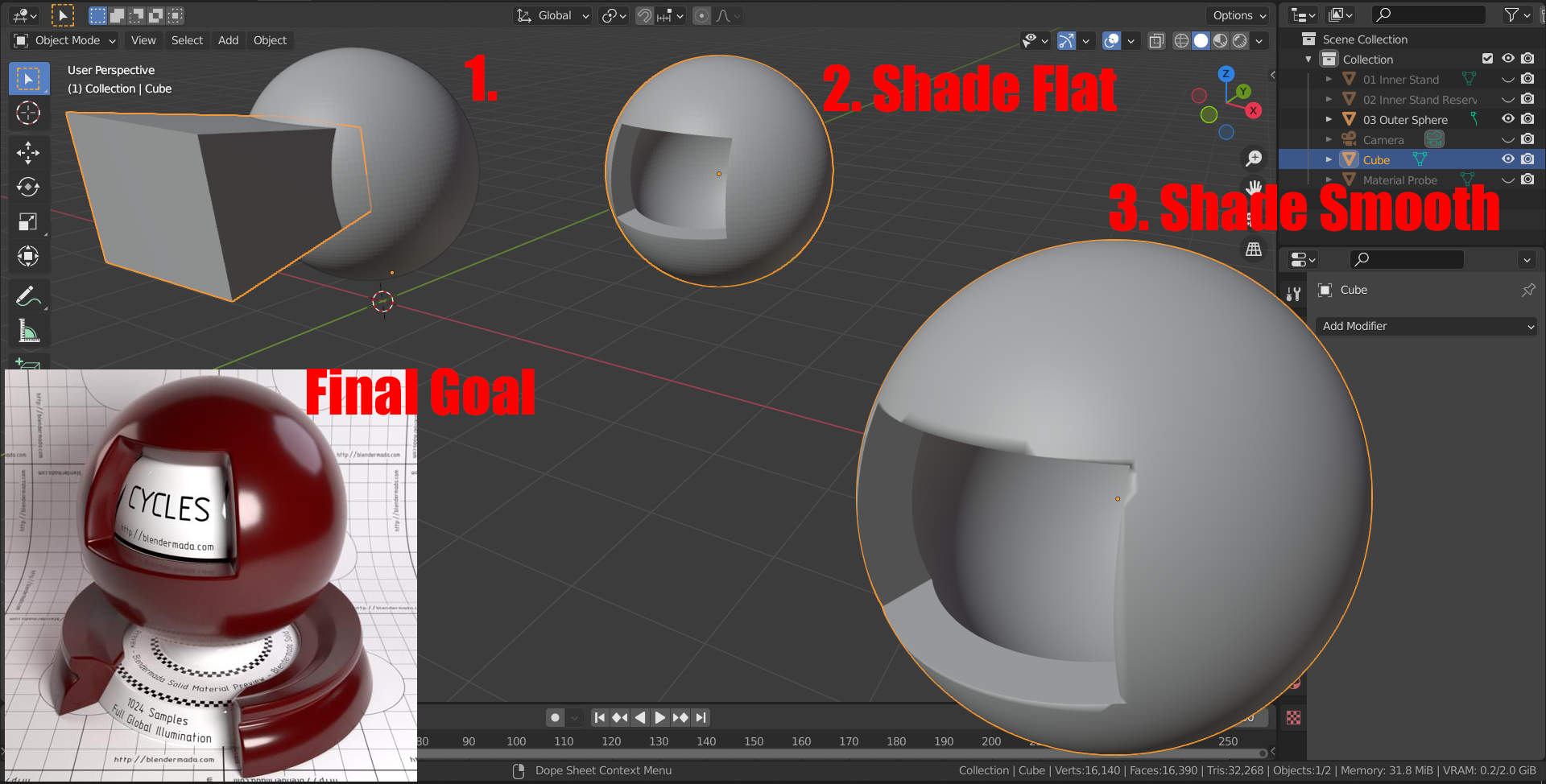Open the Texture properties checker tab
The width and height of the screenshot is (1546, 784).
click(x=1293, y=717)
